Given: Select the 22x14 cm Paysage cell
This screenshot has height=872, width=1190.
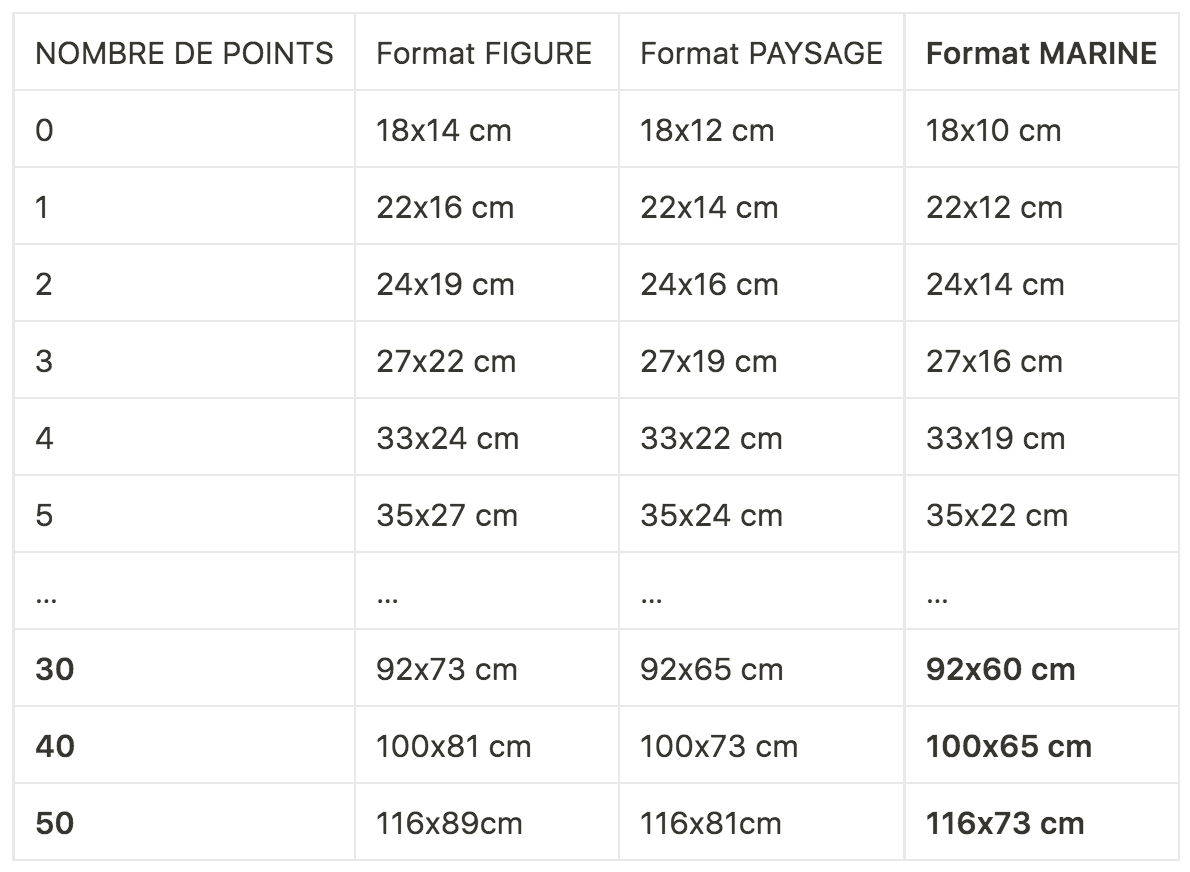Looking at the screenshot, I should [709, 207].
